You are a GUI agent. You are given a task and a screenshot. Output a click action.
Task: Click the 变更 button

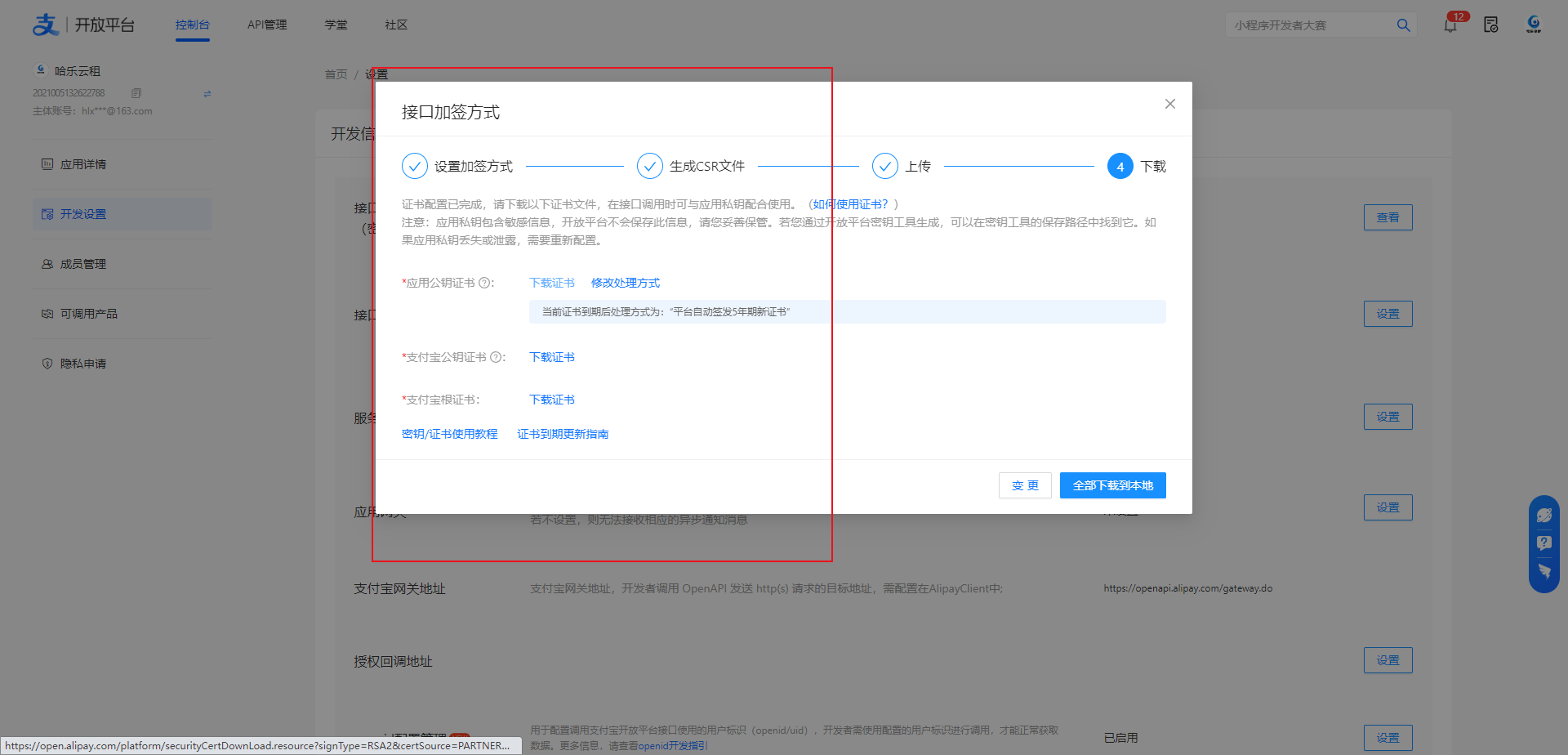1025,485
